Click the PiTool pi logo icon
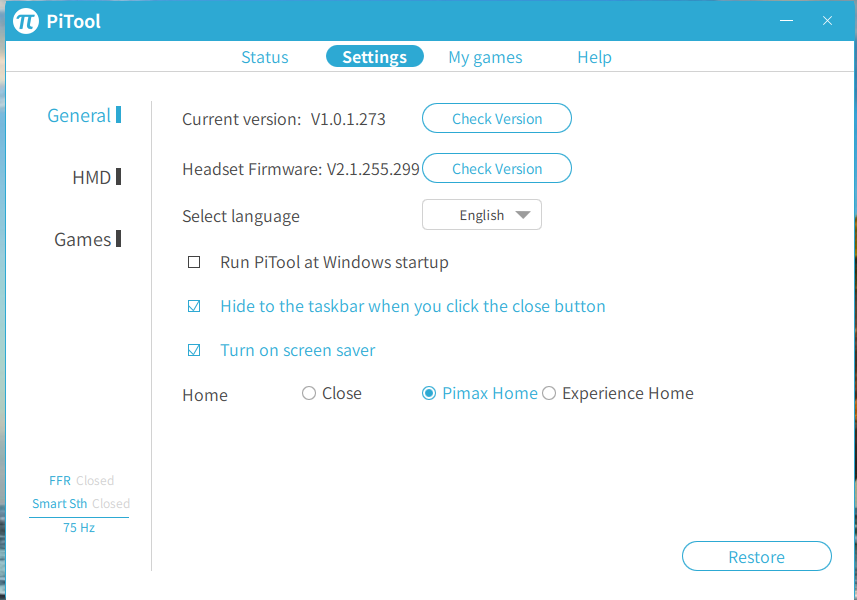857x600 pixels. tap(26, 21)
